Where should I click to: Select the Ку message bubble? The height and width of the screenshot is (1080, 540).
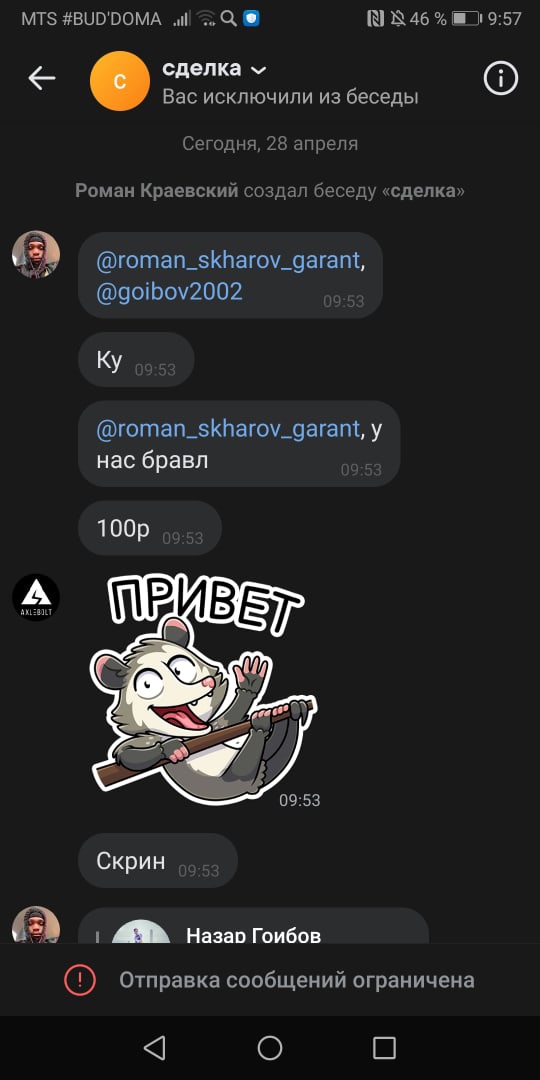pos(136,360)
